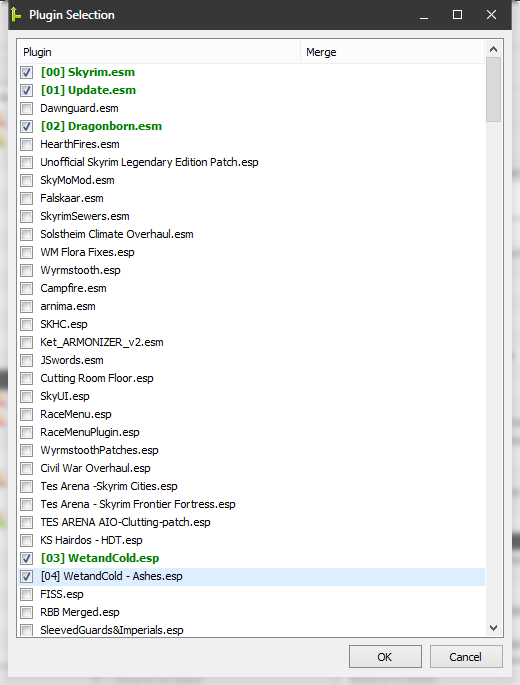Check the Campfire.esm plugin box
Viewport: 520px width, 685px height.
coord(27,288)
